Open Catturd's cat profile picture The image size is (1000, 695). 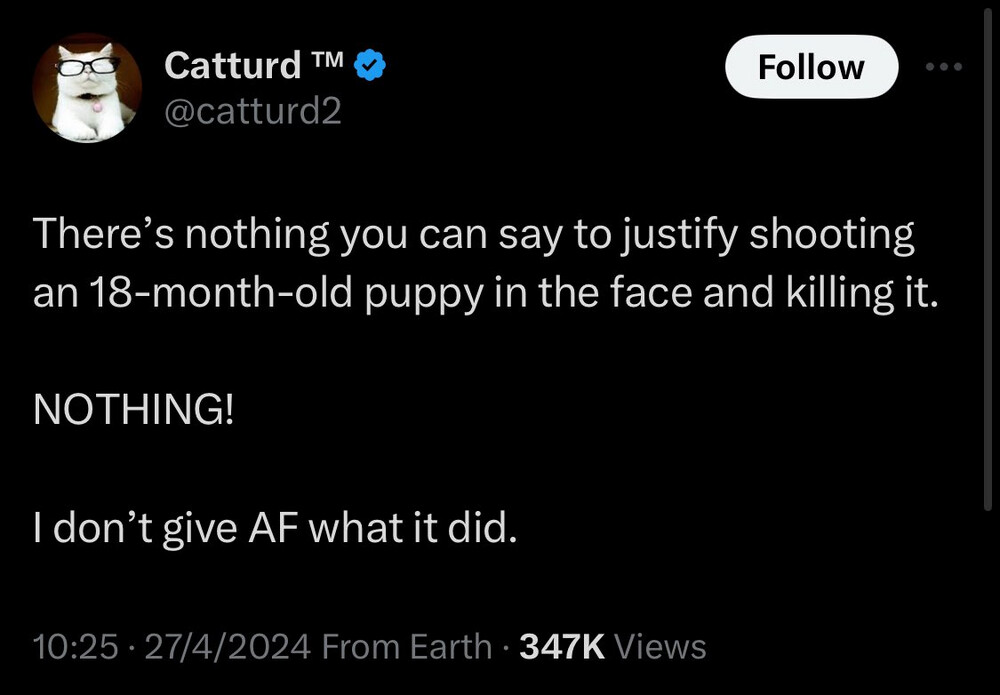coord(87,88)
